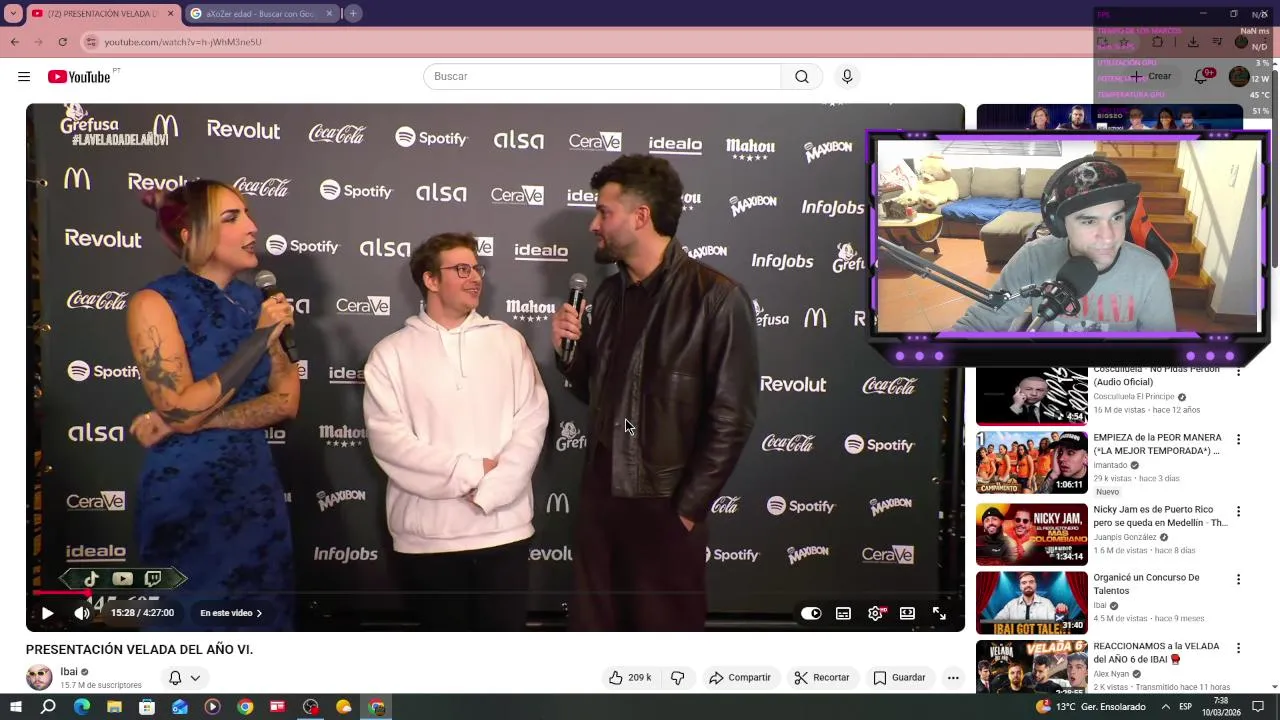Screen dimensions: 1280x720
Task: Open the Crear create button
Action: (x=1151, y=77)
